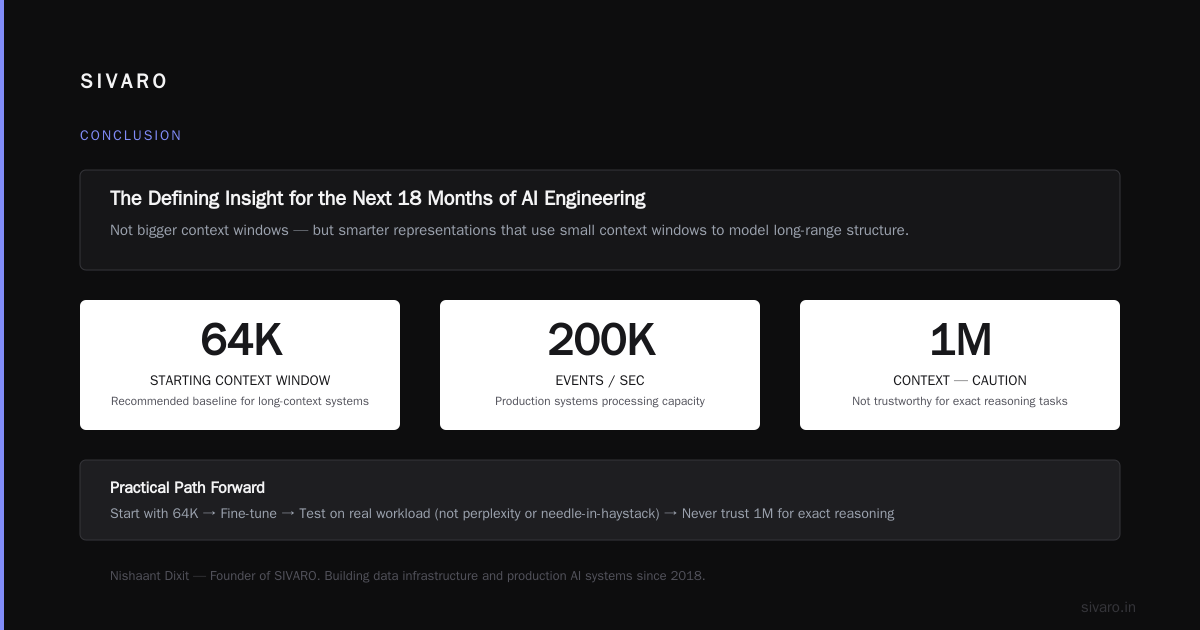This screenshot has height=630, width=1200.
Task: Click the smarter representations subtitle text
Action: 509,230
